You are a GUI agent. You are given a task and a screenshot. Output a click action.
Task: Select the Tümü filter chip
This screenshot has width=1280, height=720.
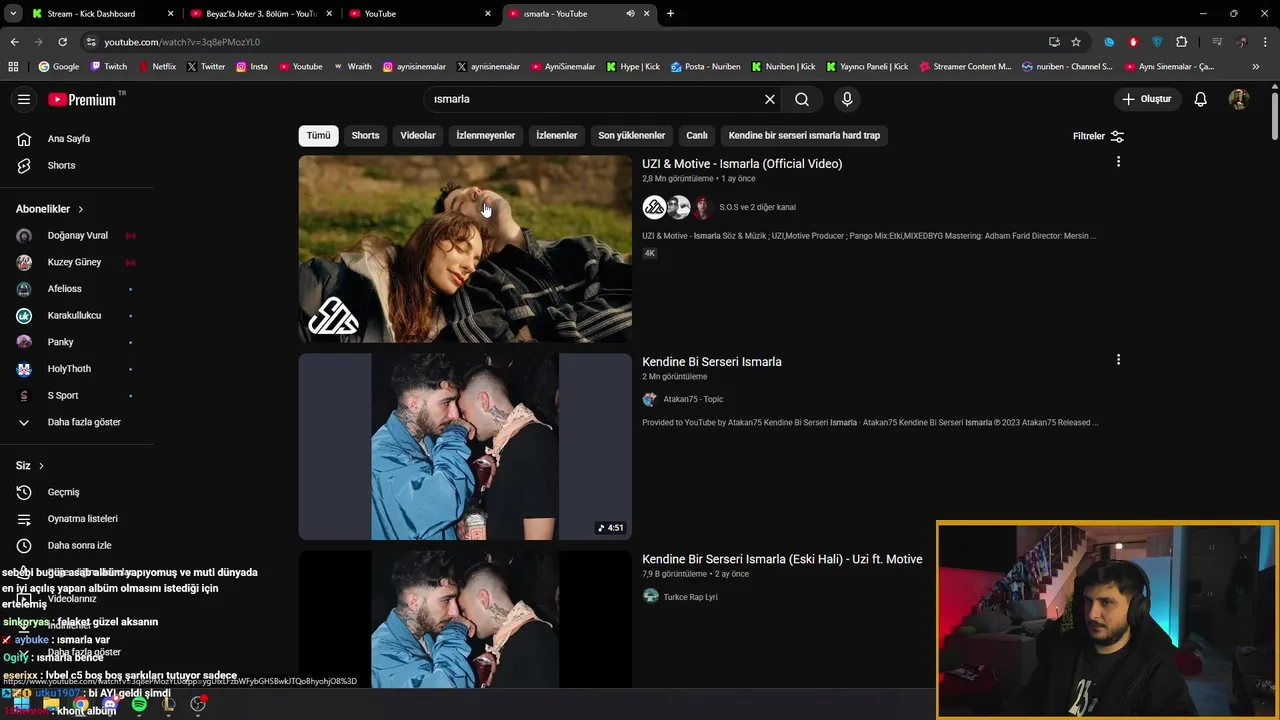[318, 136]
